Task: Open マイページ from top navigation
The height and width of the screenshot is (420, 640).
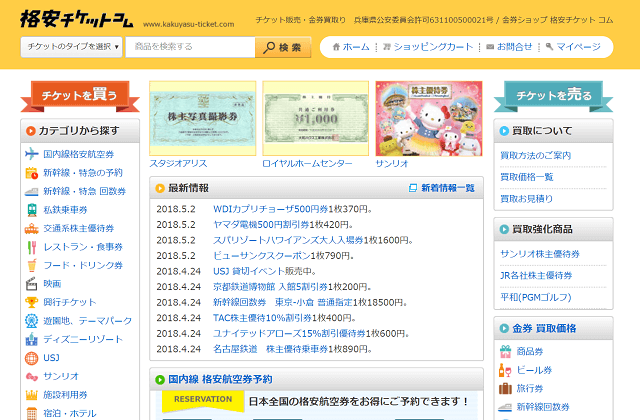Action: tap(578, 47)
